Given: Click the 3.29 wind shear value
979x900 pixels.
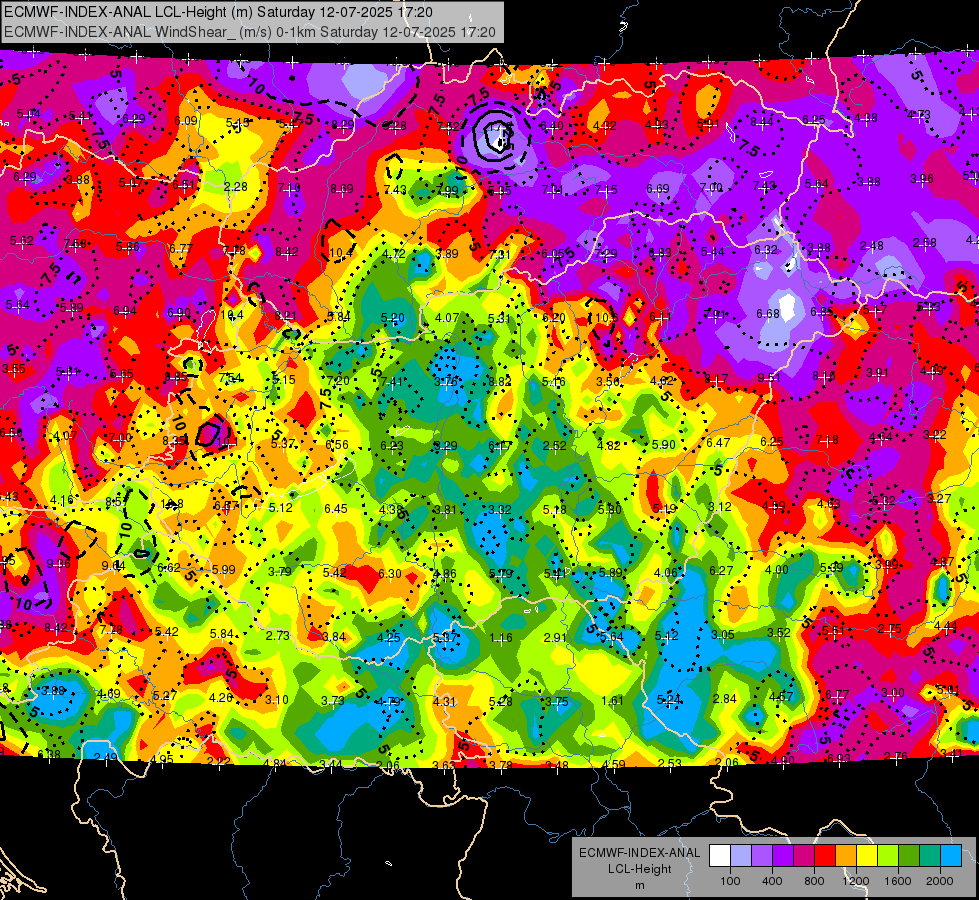Looking at the screenshot, I should [446, 446].
